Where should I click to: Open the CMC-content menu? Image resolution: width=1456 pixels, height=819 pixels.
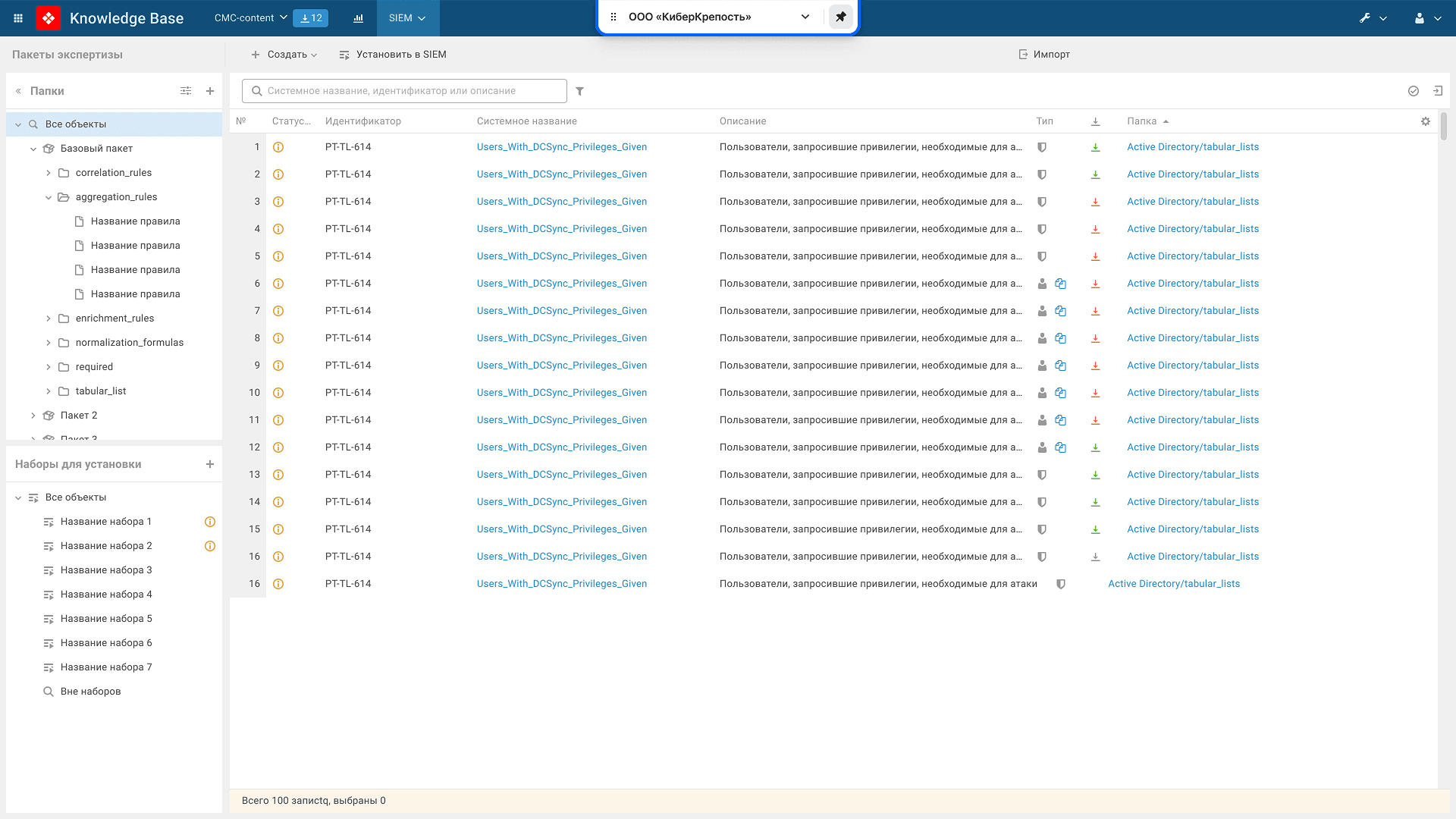point(250,18)
